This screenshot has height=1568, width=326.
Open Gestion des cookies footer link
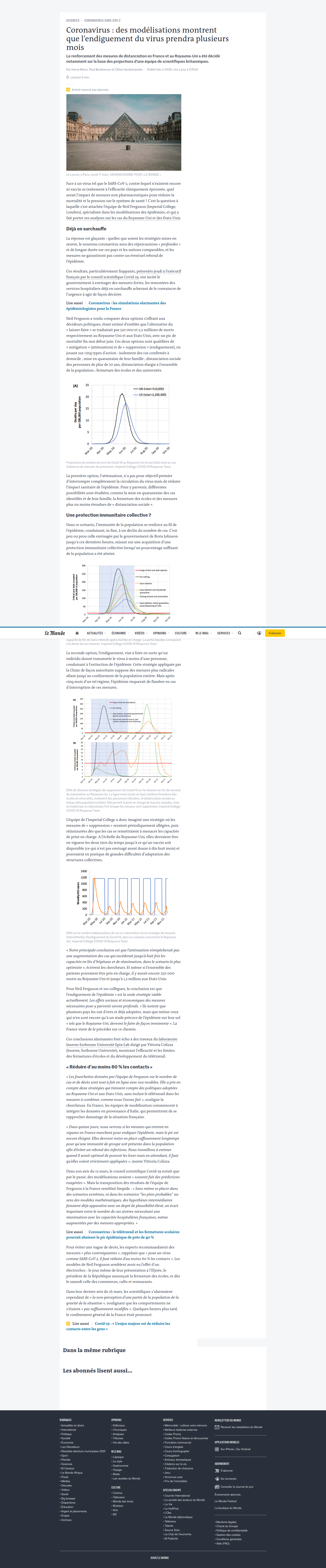click(x=228, y=1535)
